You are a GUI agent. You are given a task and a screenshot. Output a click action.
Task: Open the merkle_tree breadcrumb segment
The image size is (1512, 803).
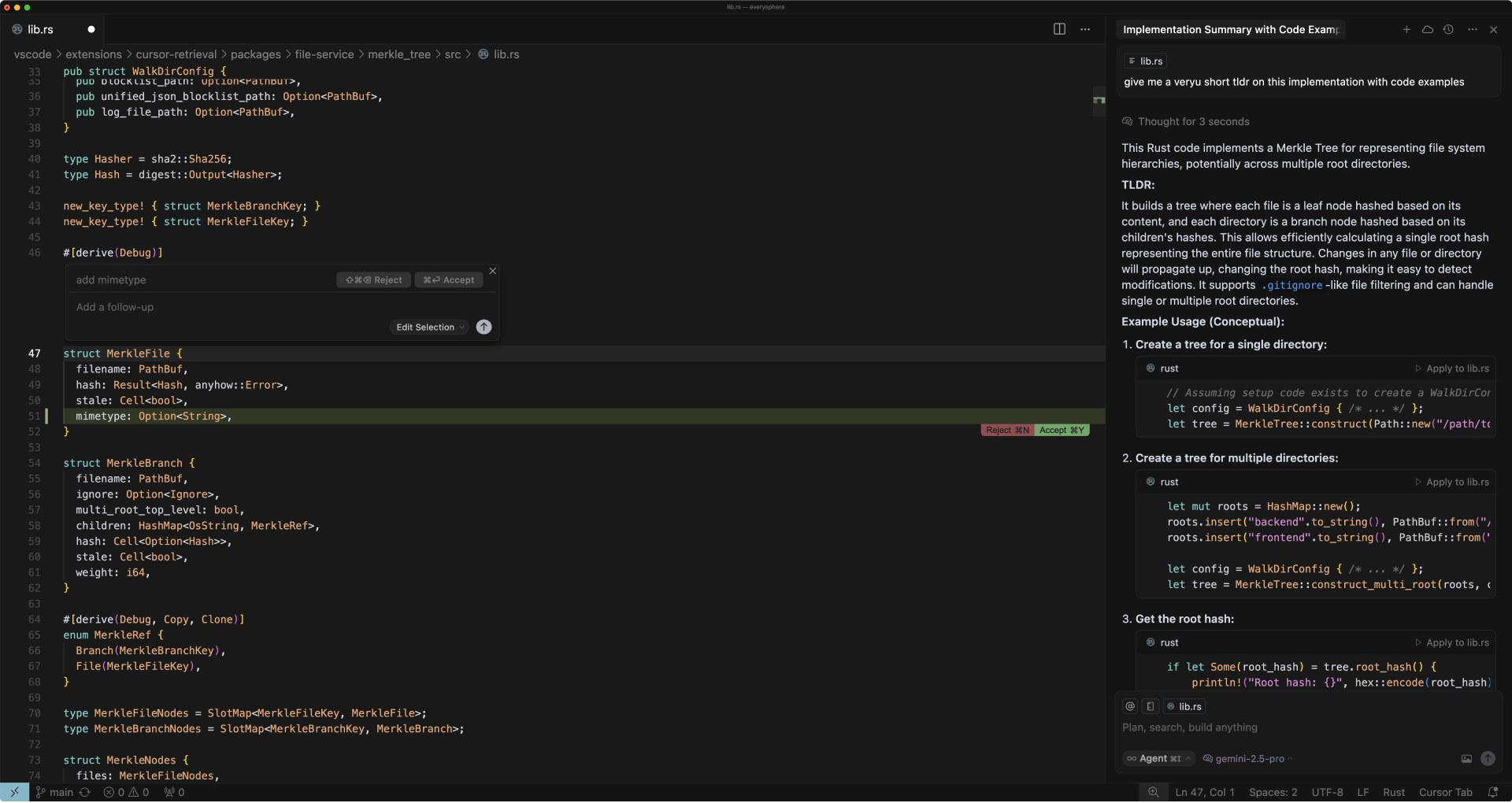399,54
